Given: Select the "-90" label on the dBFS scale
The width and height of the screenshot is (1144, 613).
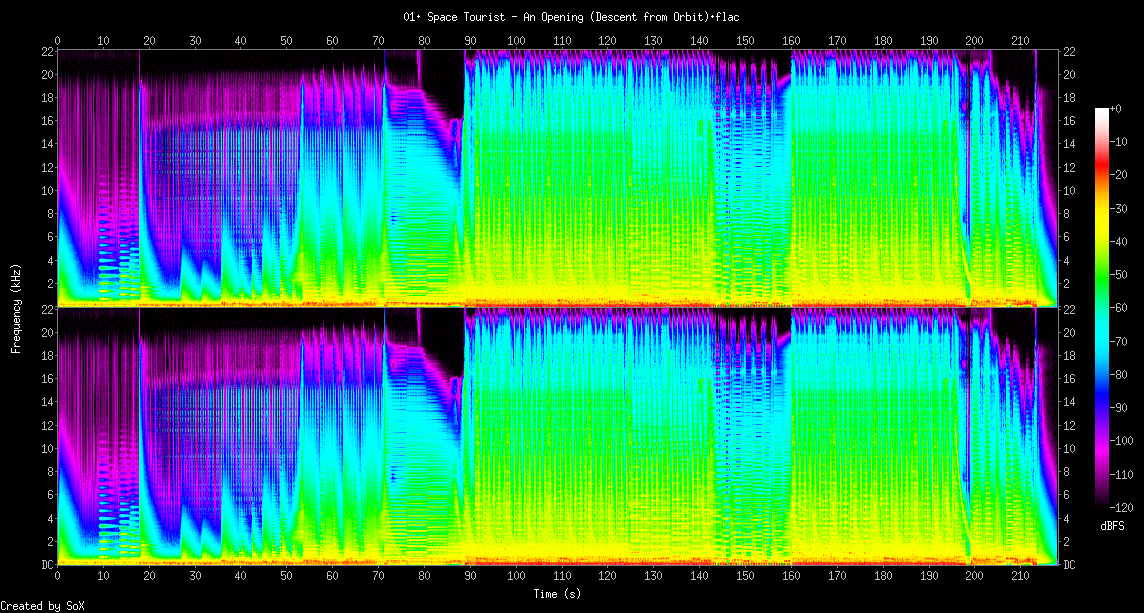Looking at the screenshot, I should [1119, 407].
